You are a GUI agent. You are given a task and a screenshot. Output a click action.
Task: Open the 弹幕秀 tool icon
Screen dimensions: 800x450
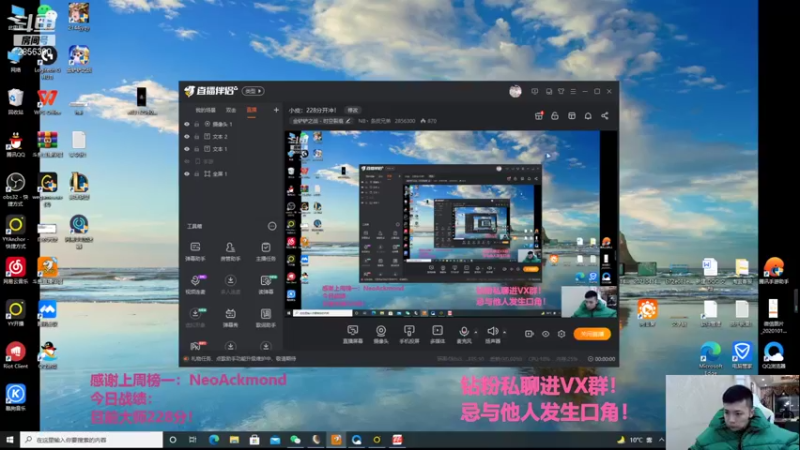[x=231, y=317]
